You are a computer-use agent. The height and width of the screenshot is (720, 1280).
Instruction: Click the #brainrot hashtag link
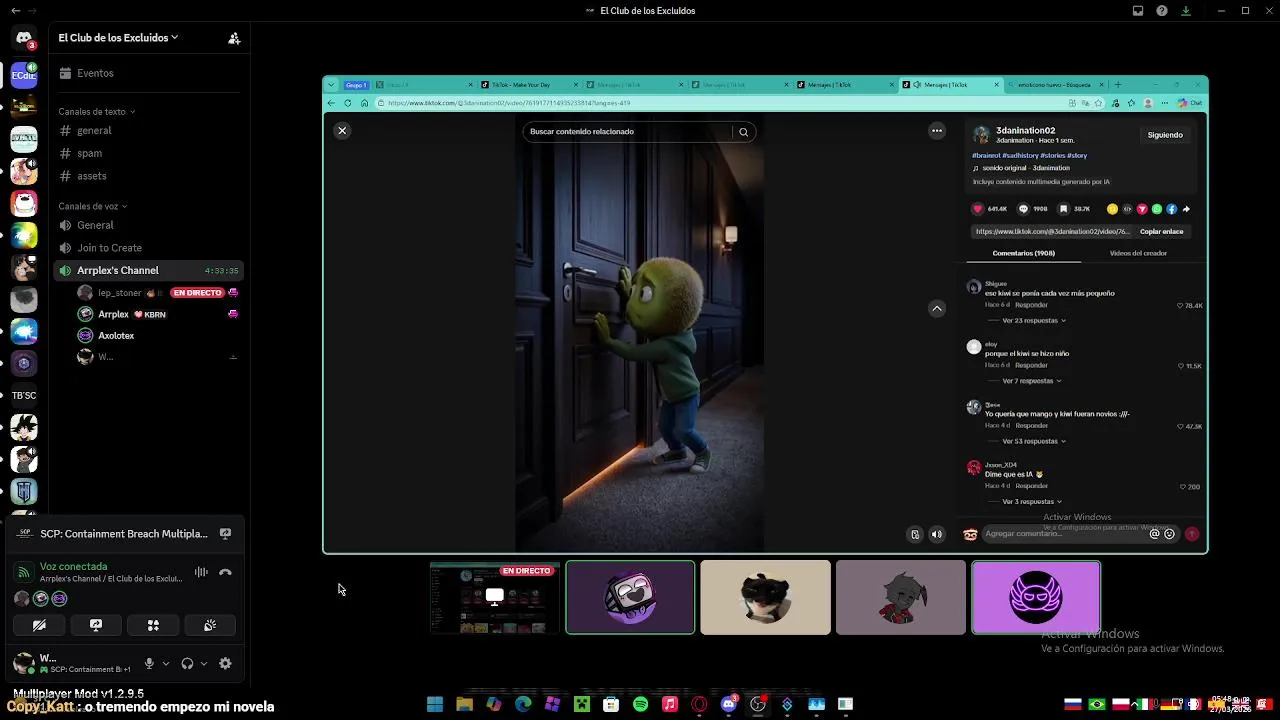[987, 156]
